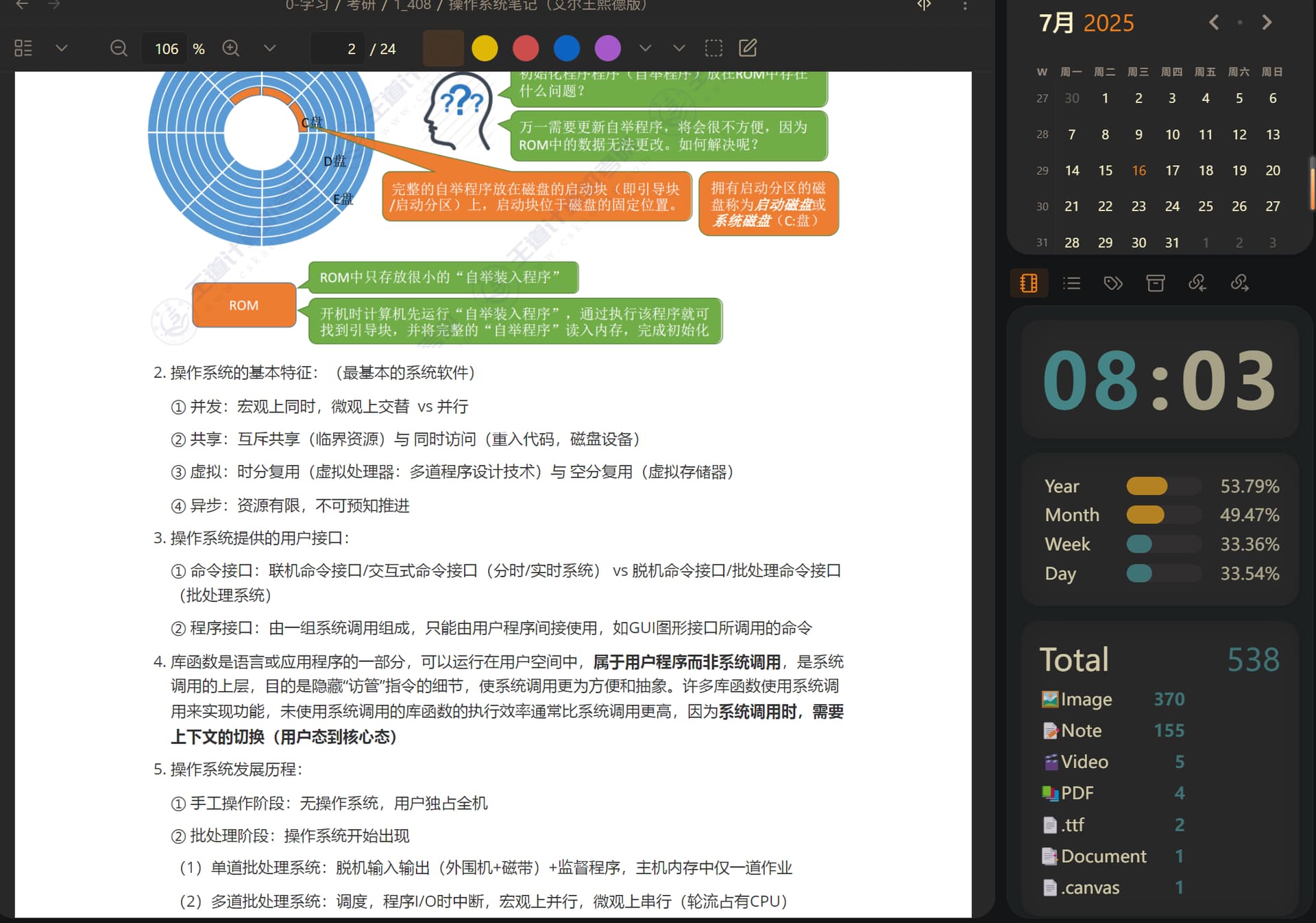1316x923 pixels.
Task: Select July 20 in the calendar
Action: (1273, 170)
